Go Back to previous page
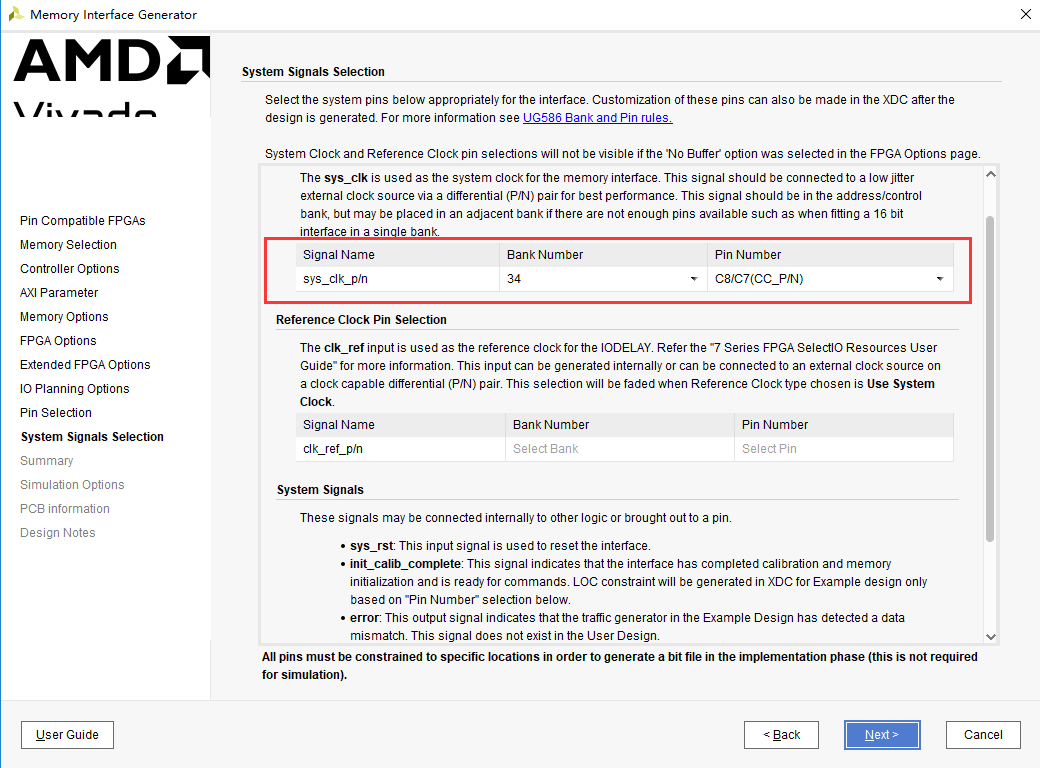Image resolution: width=1040 pixels, height=768 pixels. 781,735
